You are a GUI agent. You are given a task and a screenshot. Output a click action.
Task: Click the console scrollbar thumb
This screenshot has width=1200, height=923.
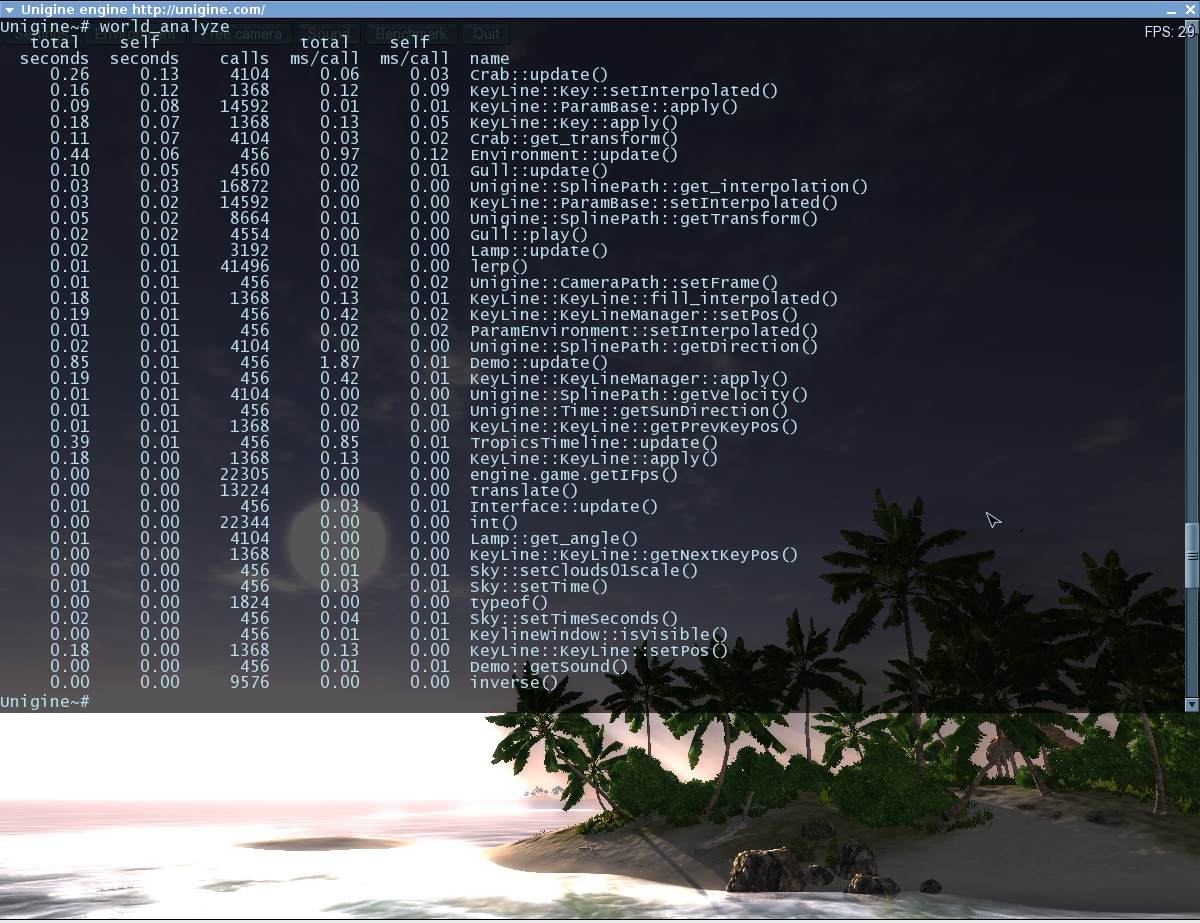(x=1191, y=555)
